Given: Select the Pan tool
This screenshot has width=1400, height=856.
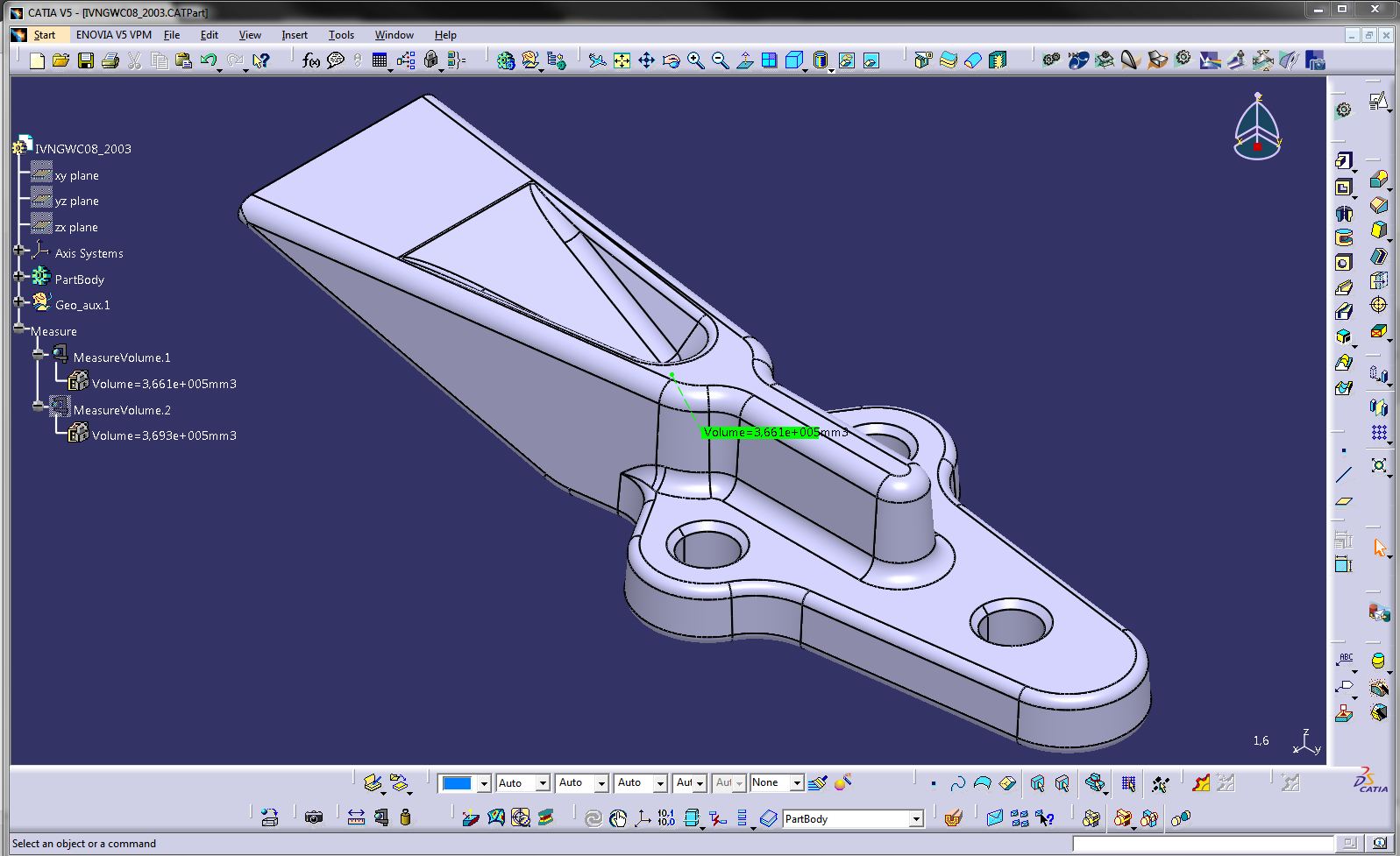Looking at the screenshot, I should tap(646, 60).
